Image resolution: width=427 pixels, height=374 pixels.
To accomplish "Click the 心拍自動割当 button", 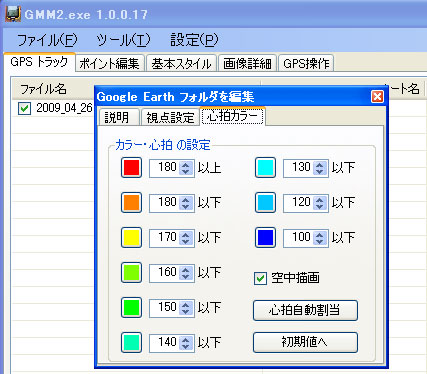I will (305, 310).
